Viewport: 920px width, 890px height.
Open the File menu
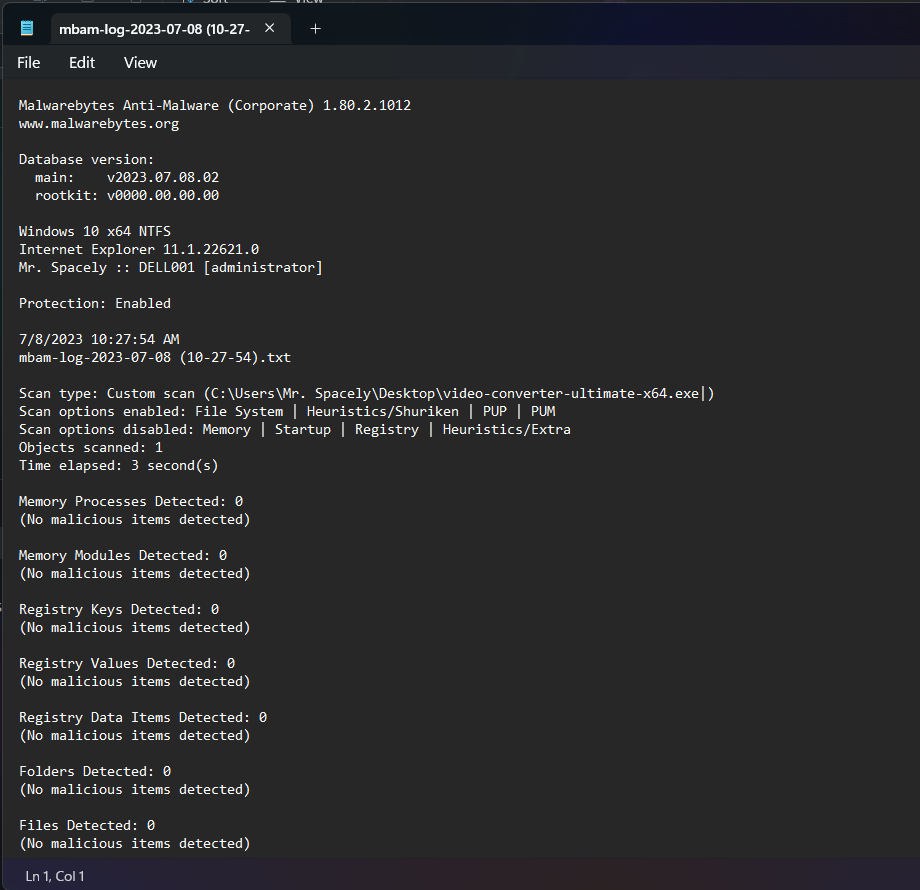point(28,63)
